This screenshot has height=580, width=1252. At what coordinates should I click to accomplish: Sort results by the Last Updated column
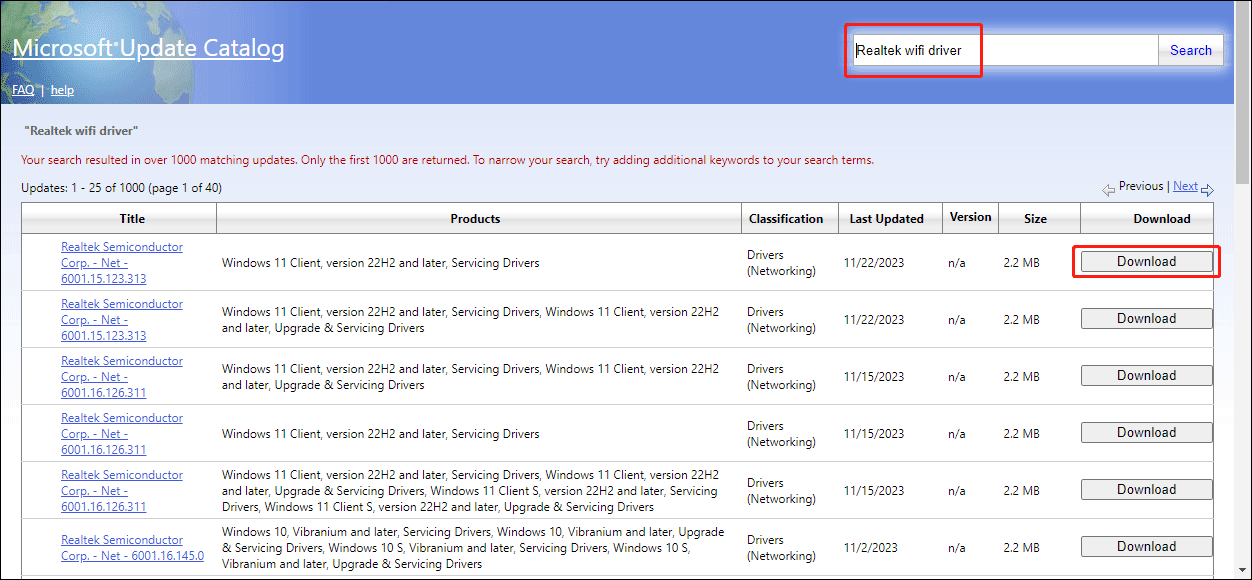(889, 218)
